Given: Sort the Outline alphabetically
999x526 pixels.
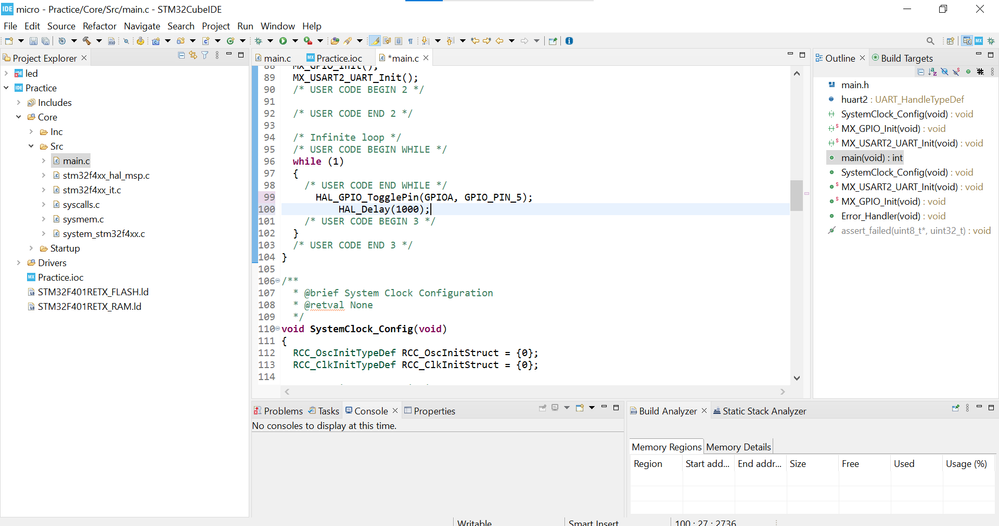Looking at the screenshot, I should pos(933,72).
